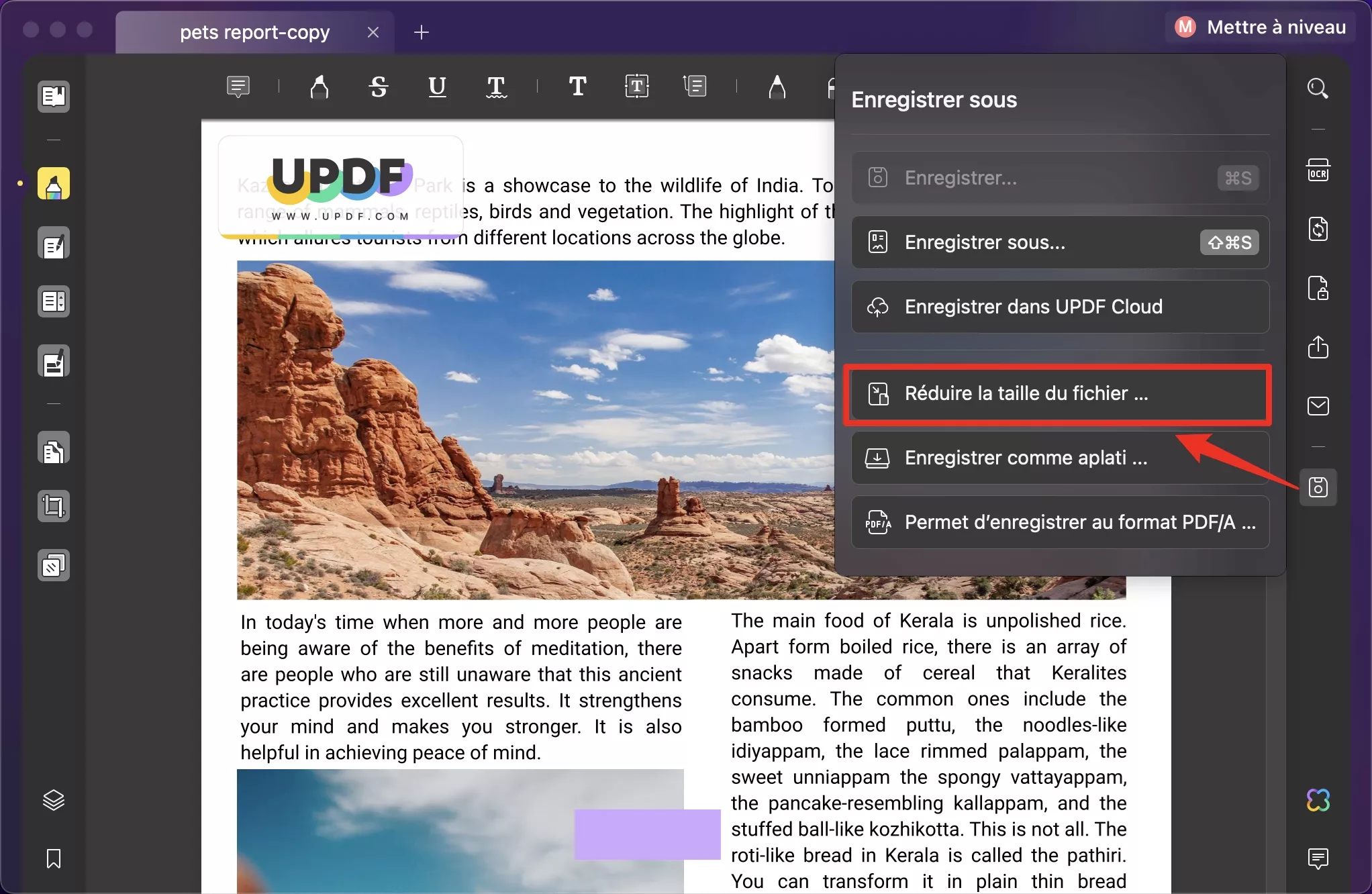Select the strikethrough text tool

tap(379, 87)
